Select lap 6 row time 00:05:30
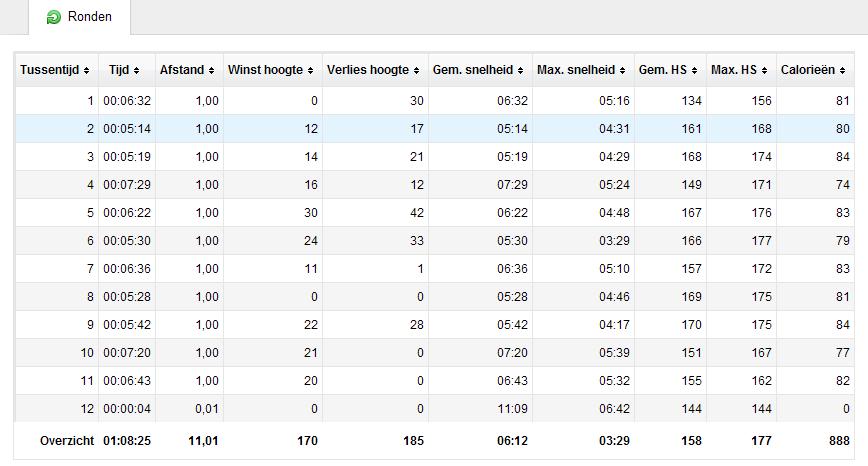The width and height of the screenshot is (868, 466). coord(127,241)
